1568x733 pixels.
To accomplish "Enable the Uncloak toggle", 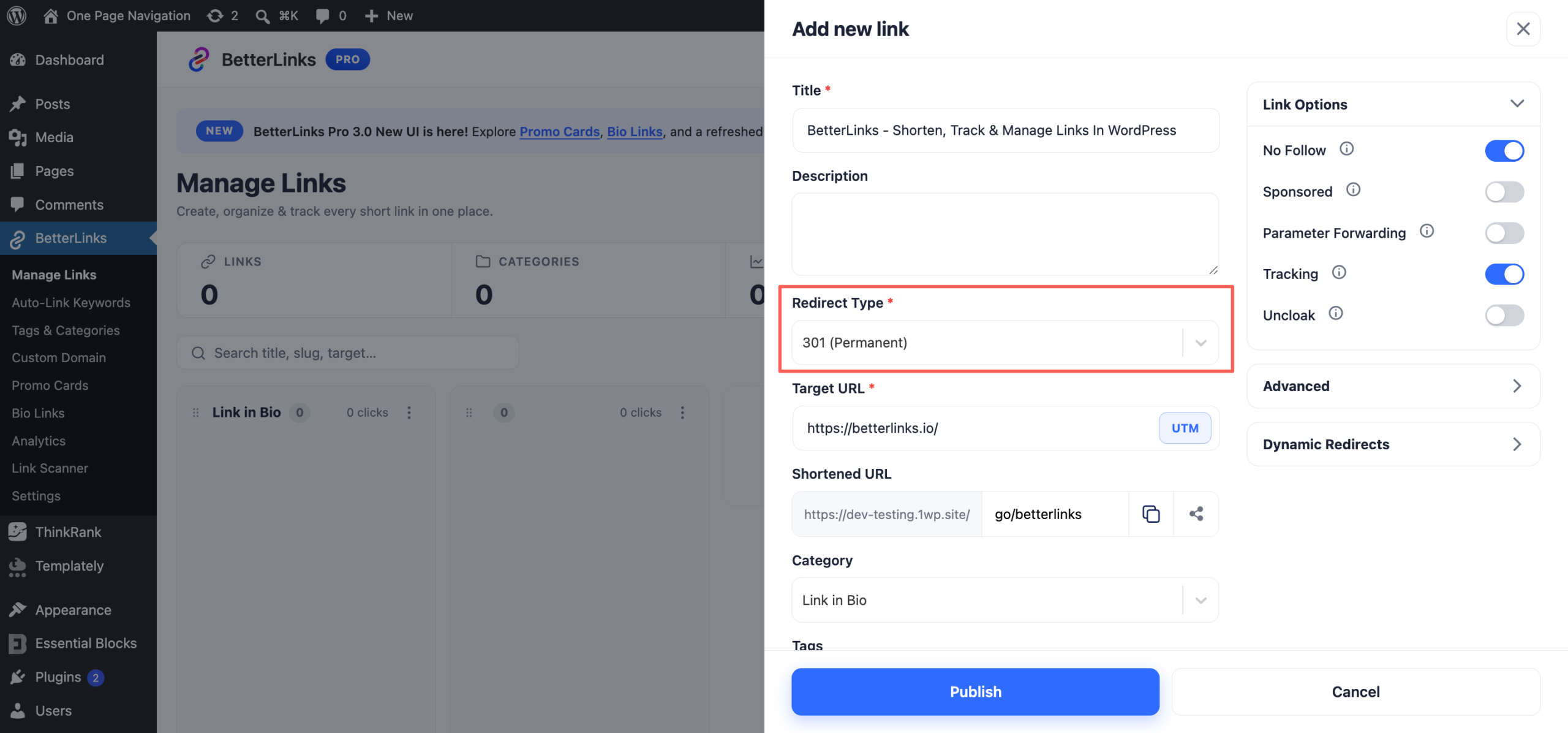I will [1504, 315].
